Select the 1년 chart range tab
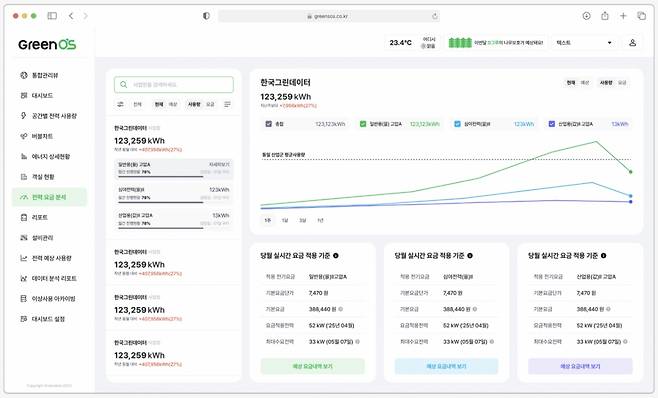The width and height of the screenshot is (658, 398). coord(320,220)
